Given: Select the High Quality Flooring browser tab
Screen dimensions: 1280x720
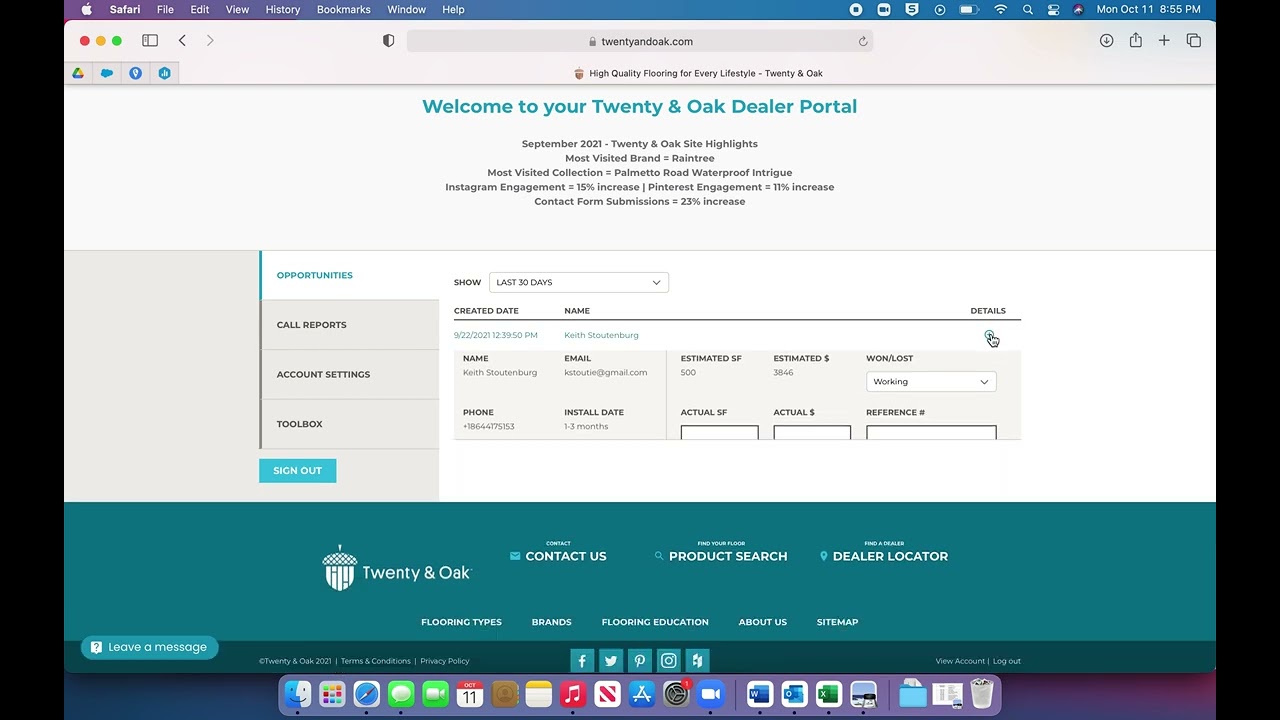Looking at the screenshot, I should pos(698,73).
